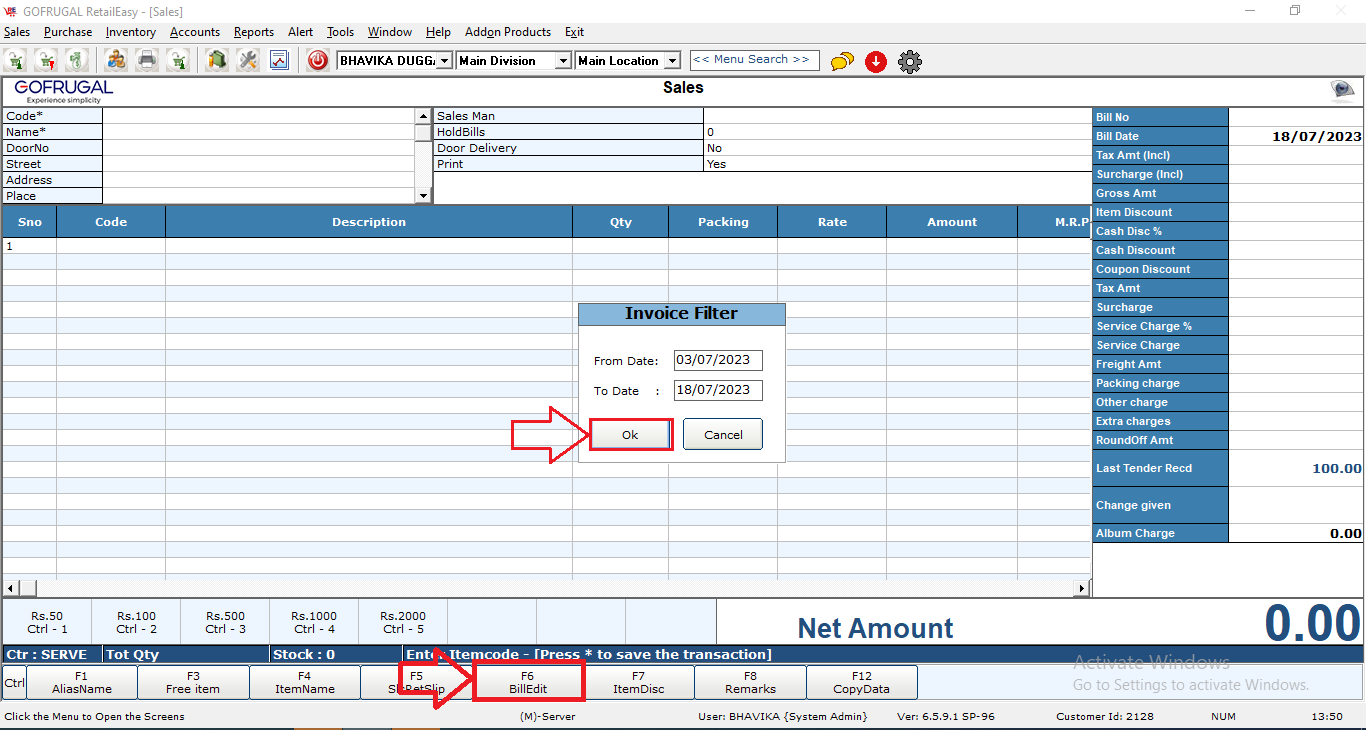
Task: Click the Menu Search box
Action: 754,60
